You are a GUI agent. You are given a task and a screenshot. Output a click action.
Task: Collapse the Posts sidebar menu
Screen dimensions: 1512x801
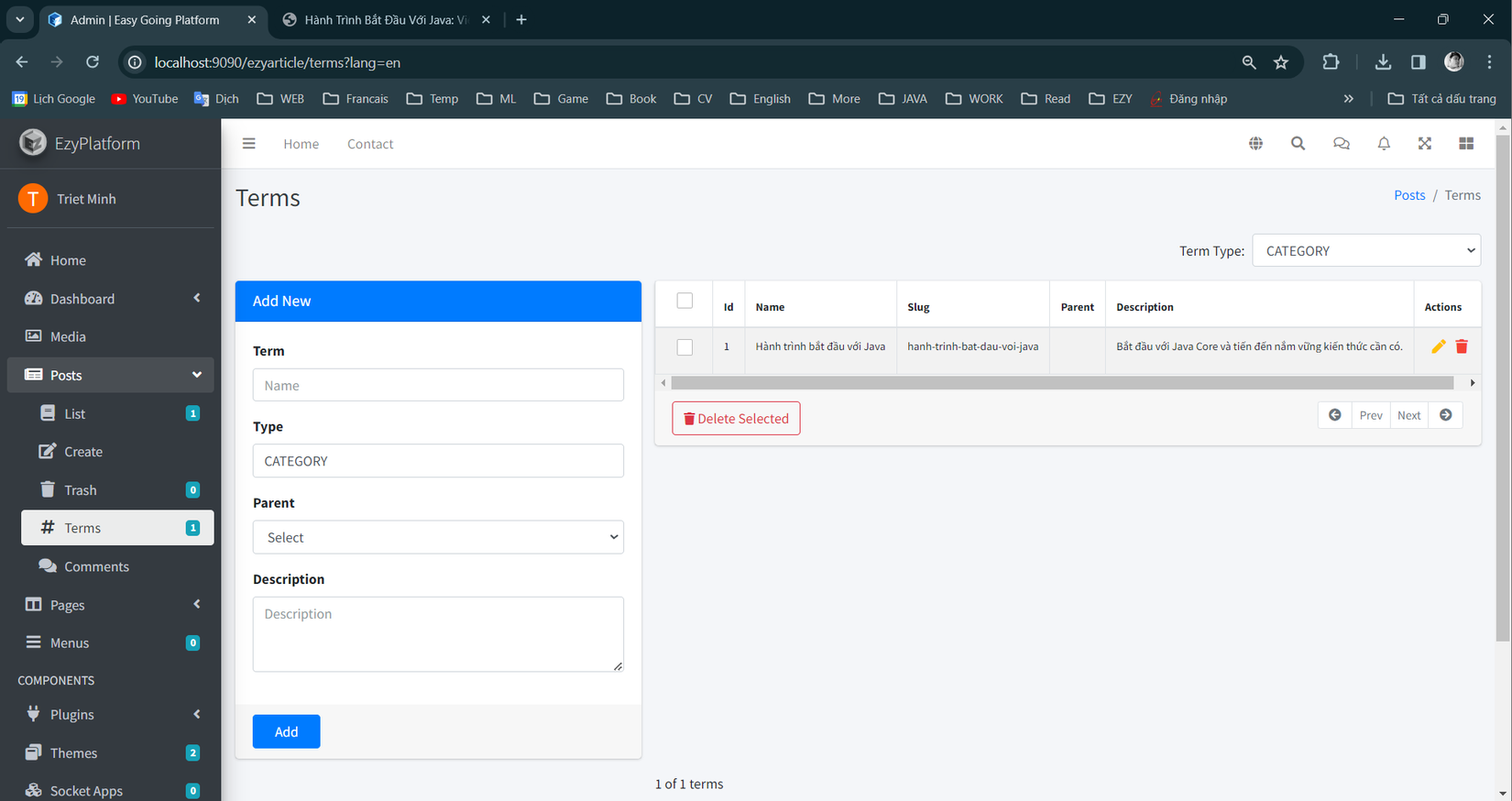click(x=110, y=375)
